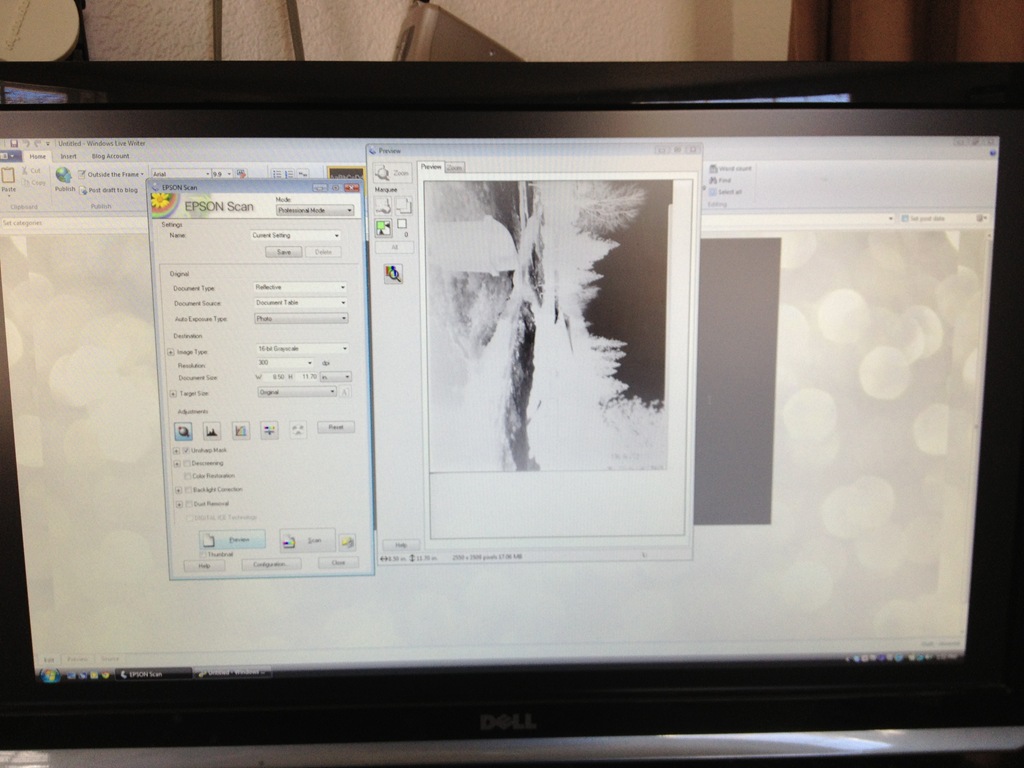Open the Document Source dropdown

300,303
